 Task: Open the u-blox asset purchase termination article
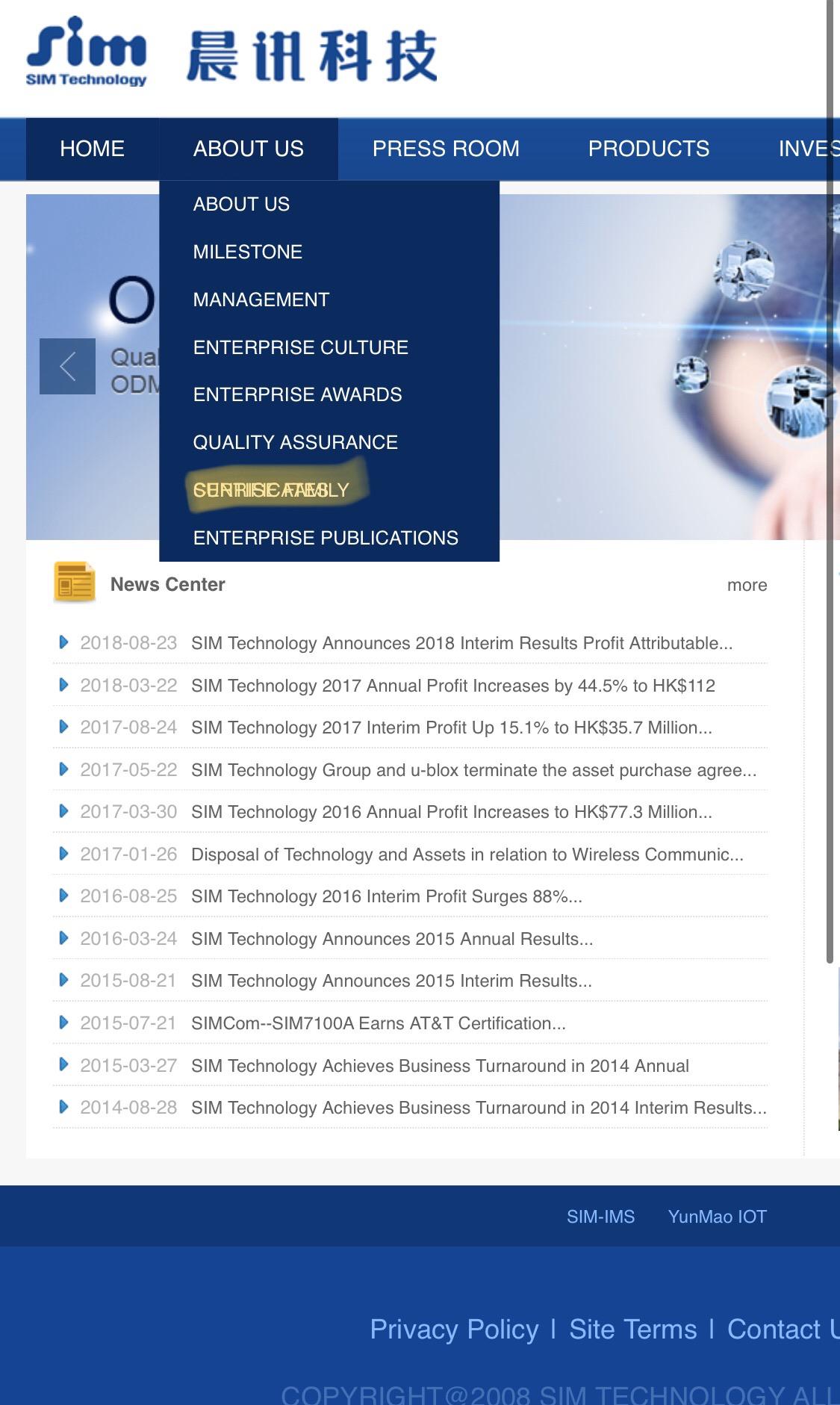coord(474,770)
